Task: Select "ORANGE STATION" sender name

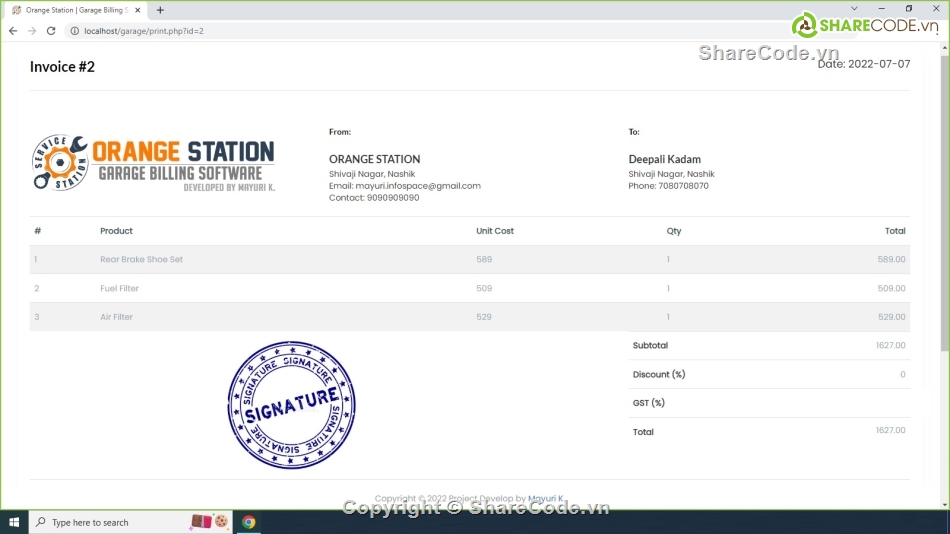Action: tap(374, 159)
